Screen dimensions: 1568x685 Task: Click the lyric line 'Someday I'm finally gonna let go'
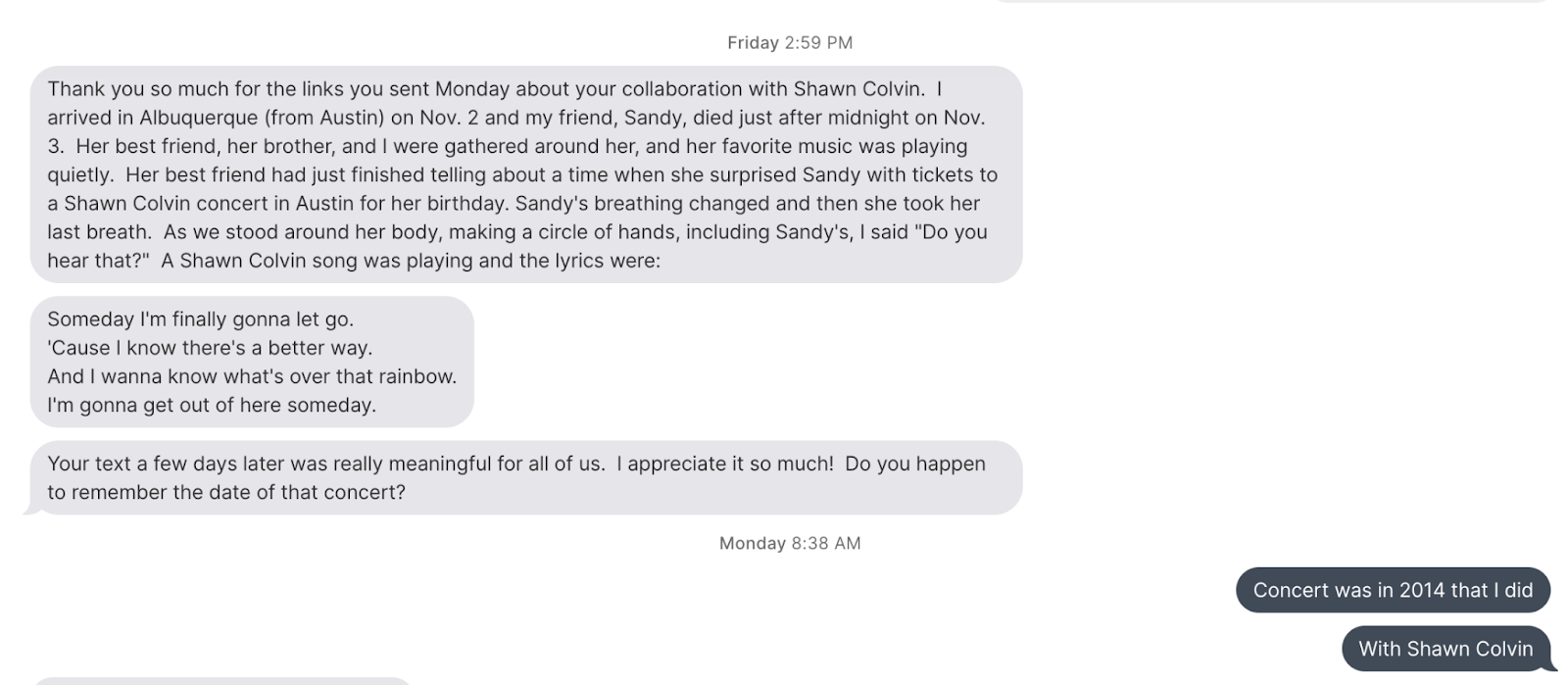(x=200, y=319)
